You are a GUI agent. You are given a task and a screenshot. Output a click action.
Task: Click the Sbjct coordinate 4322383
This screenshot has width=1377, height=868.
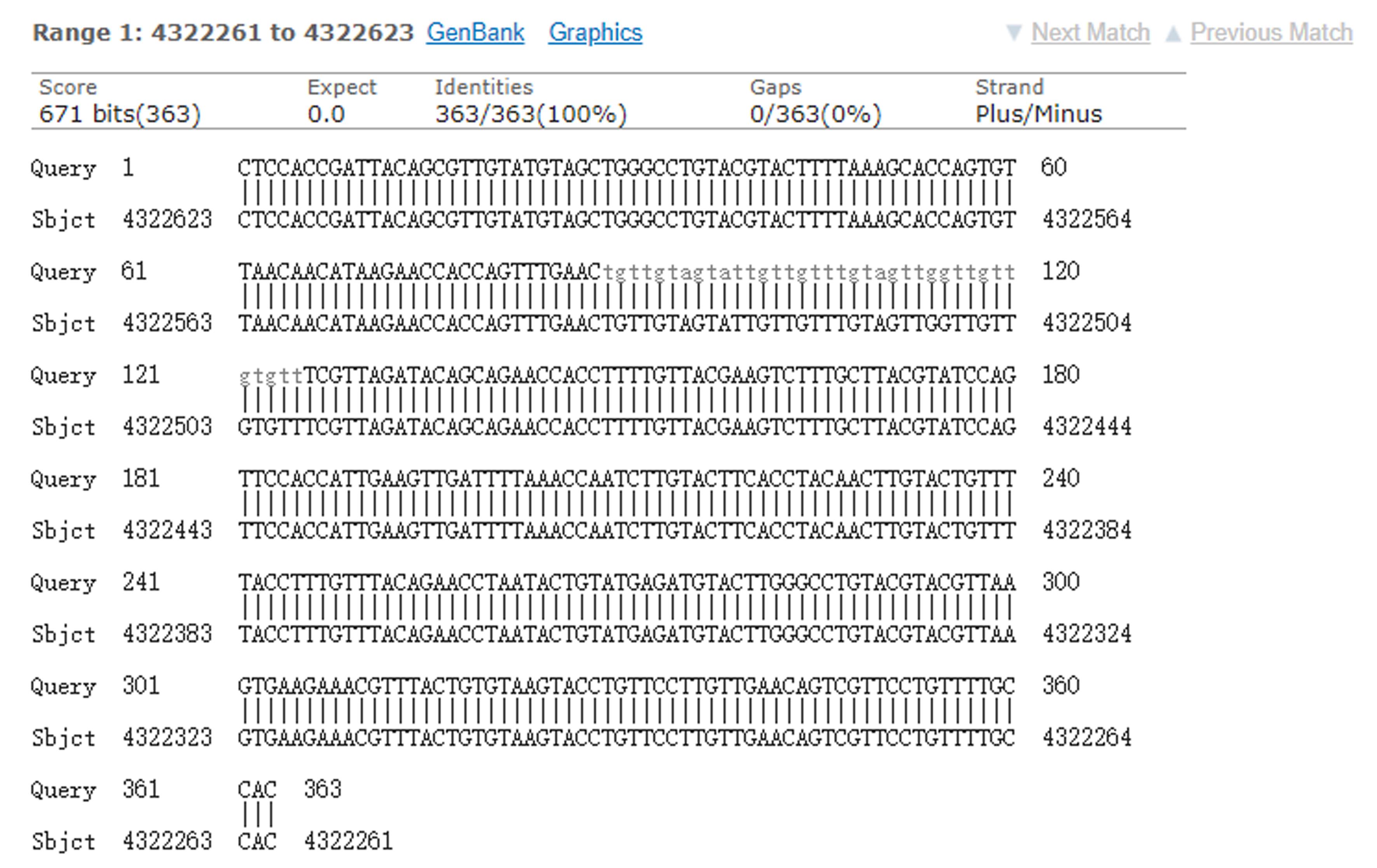[167, 634]
